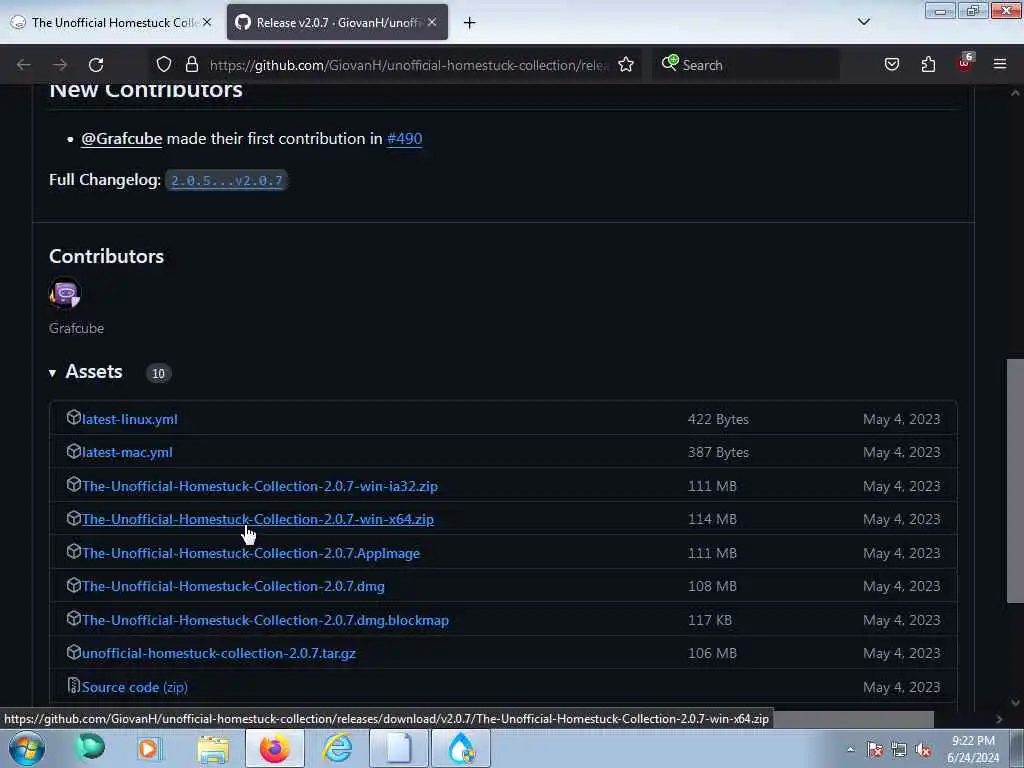The width and height of the screenshot is (1024, 768).
Task: Open the clock showing 9:22 PM
Action: [x=973, y=749]
